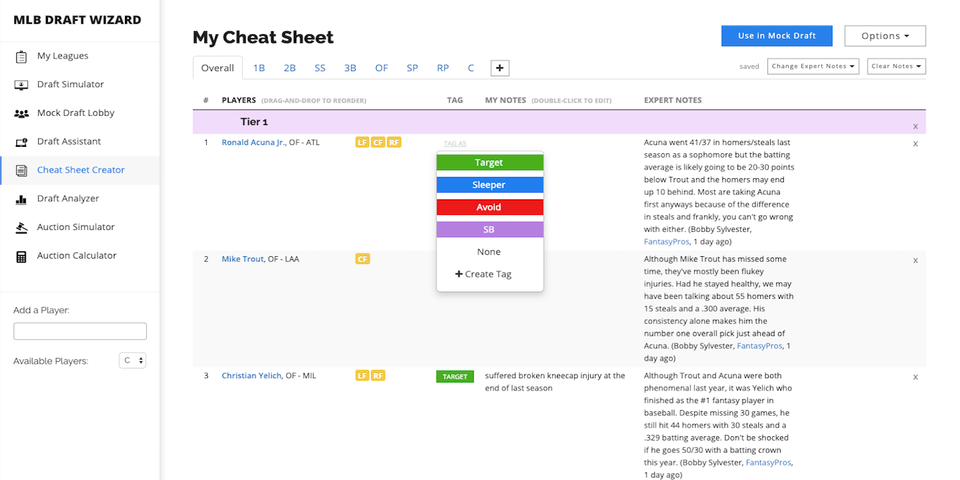Open Mike Trout player link

click(242, 259)
